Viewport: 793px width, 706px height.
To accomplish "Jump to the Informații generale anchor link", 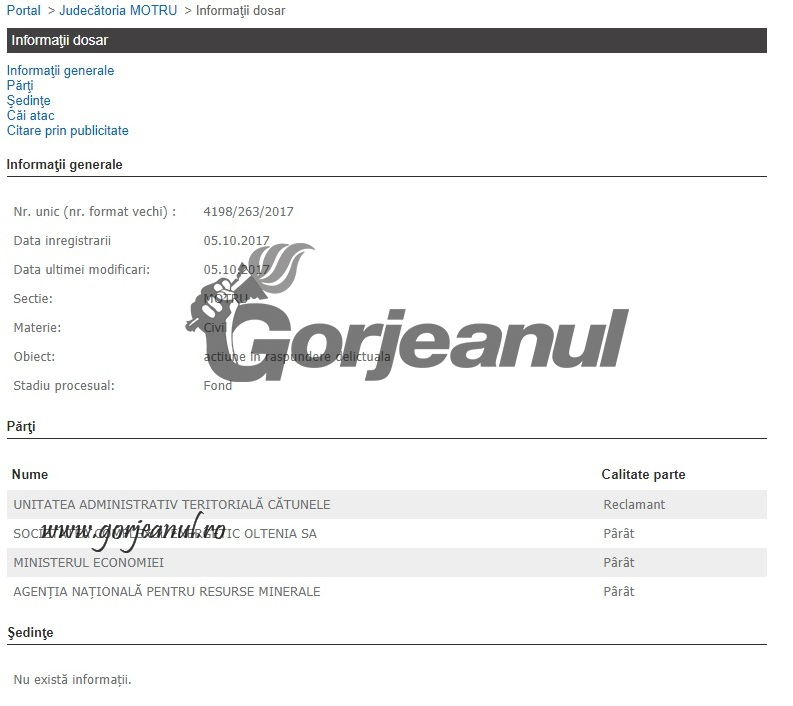I will pos(60,71).
